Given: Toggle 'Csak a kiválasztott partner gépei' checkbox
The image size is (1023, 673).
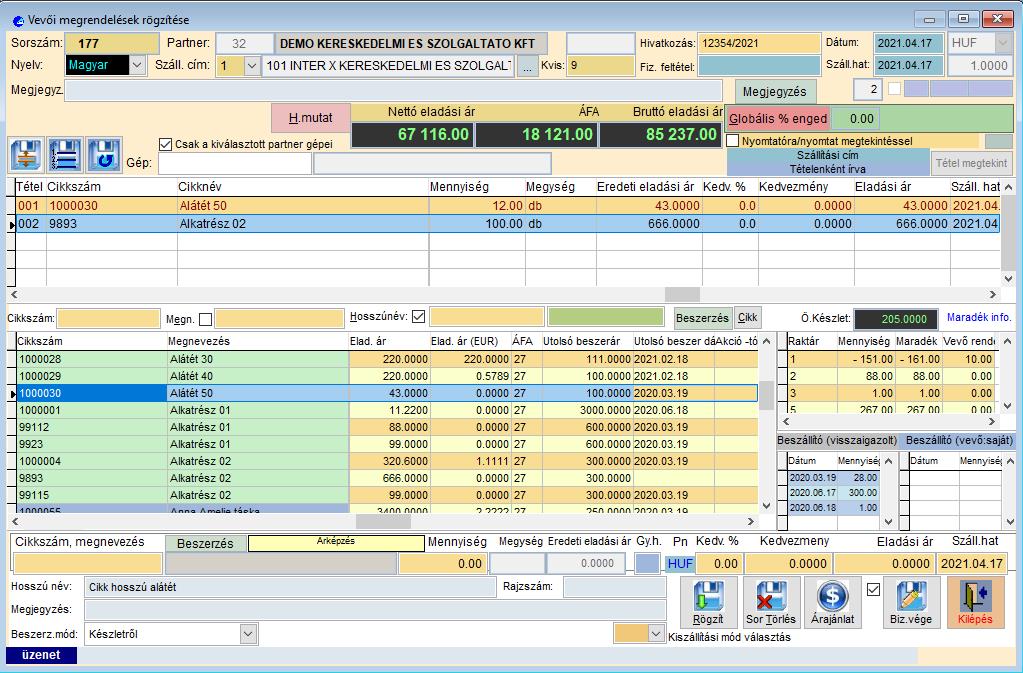Looking at the screenshot, I should [166, 144].
